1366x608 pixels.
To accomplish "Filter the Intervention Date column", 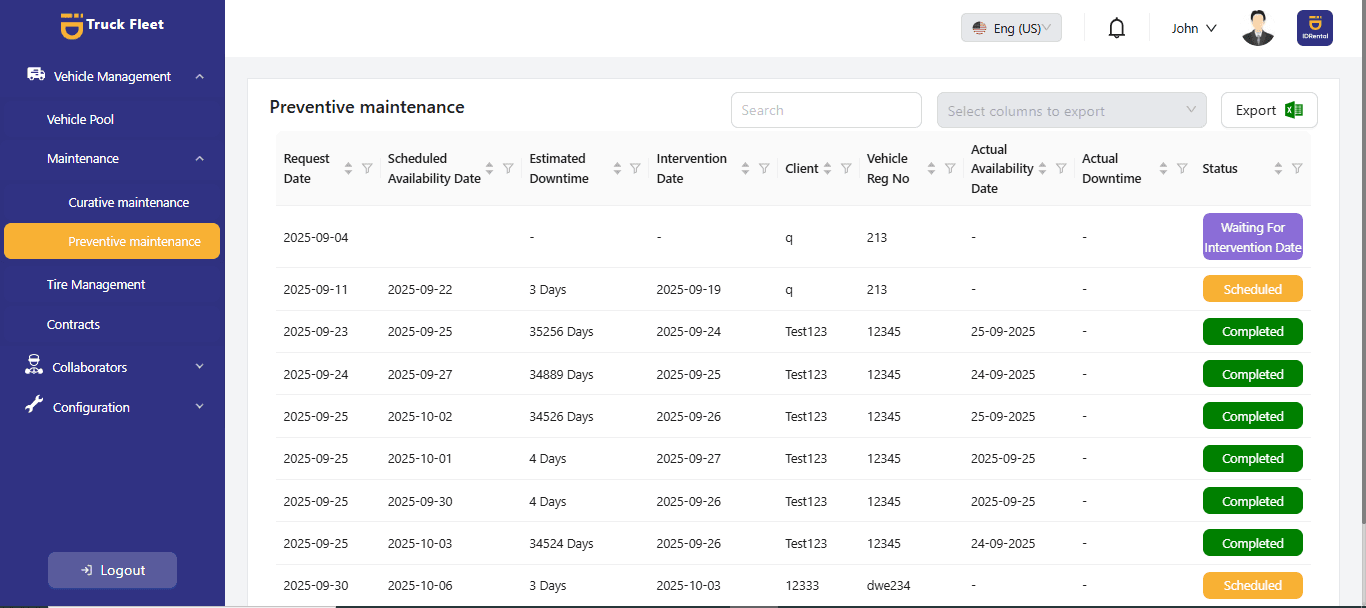I will pos(764,168).
